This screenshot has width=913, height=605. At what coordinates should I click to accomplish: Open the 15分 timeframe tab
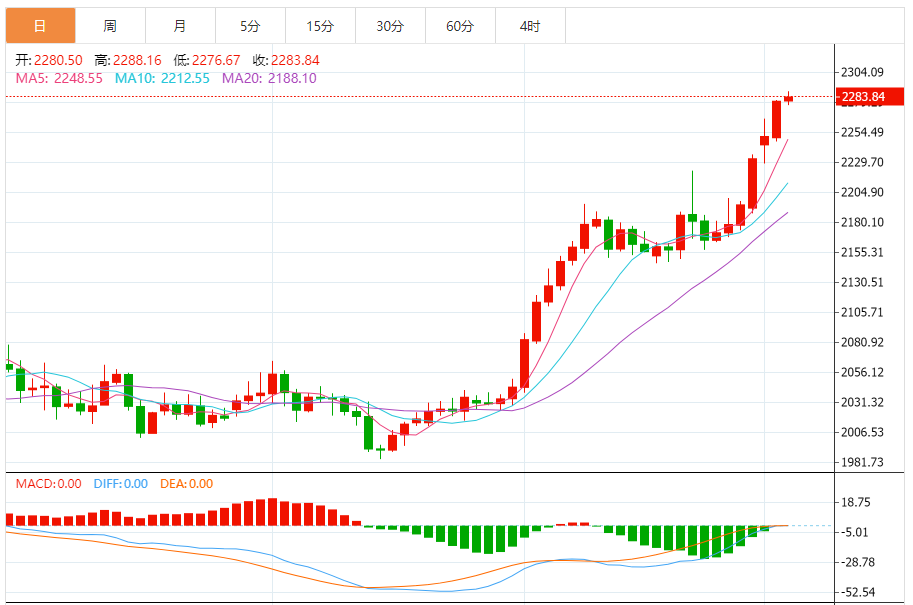320,26
